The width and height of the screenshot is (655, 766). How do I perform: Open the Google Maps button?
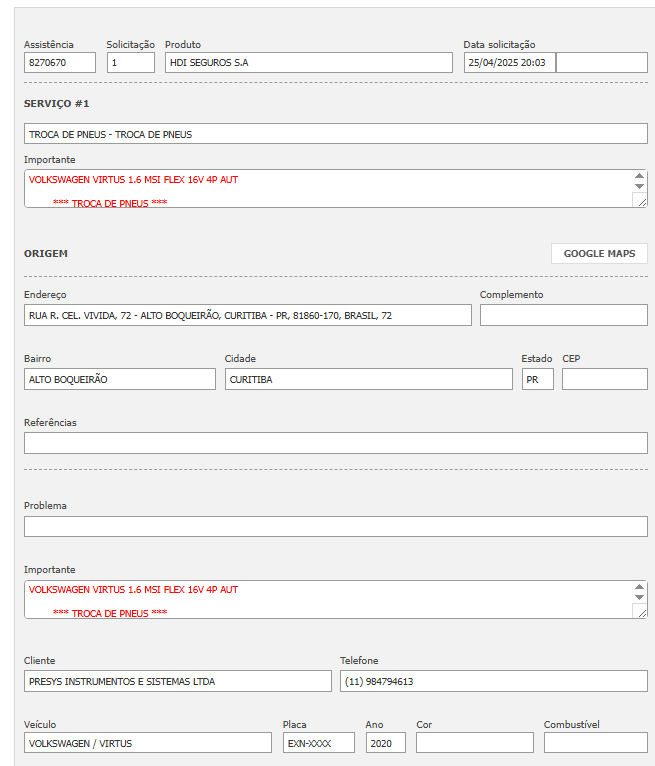[x=599, y=253]
